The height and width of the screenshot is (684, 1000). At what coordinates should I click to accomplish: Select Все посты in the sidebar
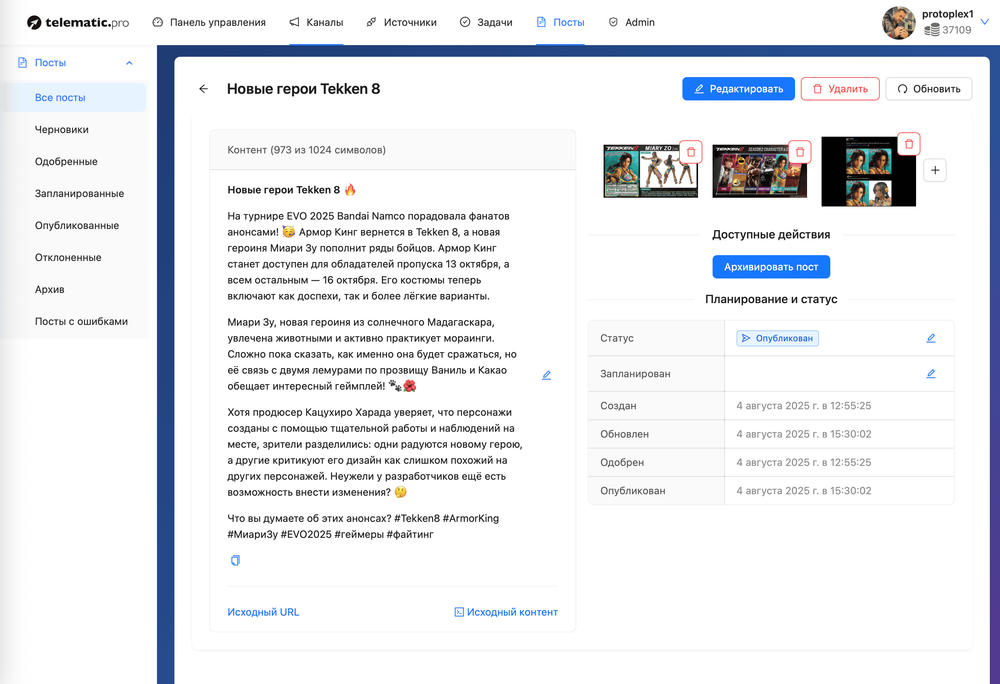coord(74,98)
